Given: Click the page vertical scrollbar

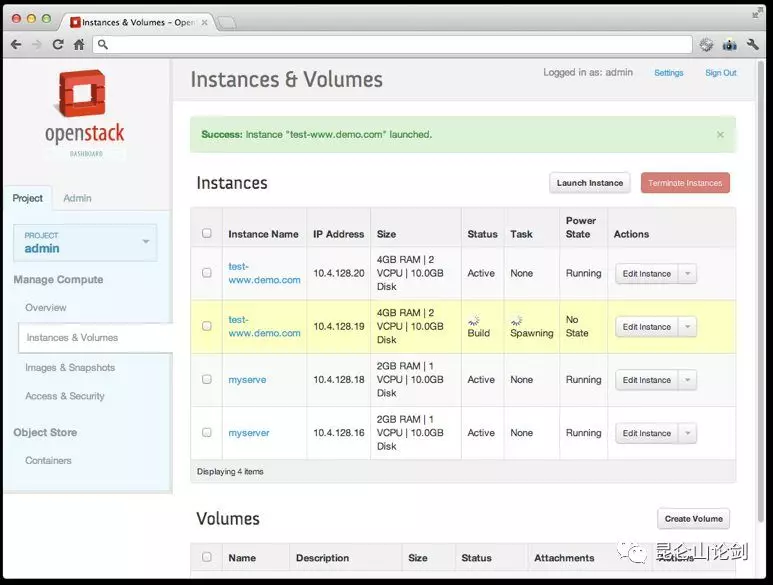Looking at the screenshot, I should pos(761,291).
